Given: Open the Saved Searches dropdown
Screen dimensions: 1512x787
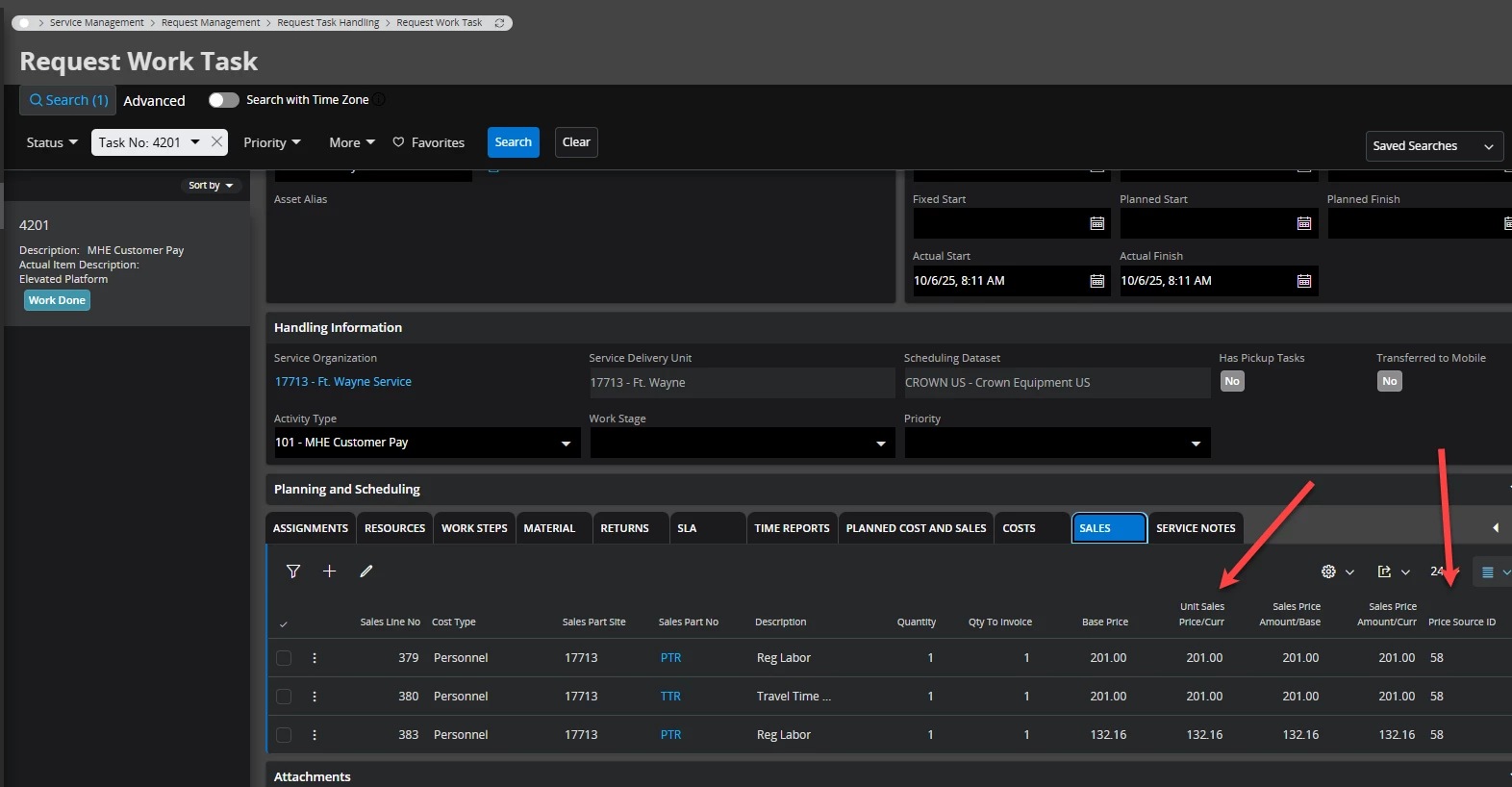Looking at the screenshot, I should pos(1433,146).
